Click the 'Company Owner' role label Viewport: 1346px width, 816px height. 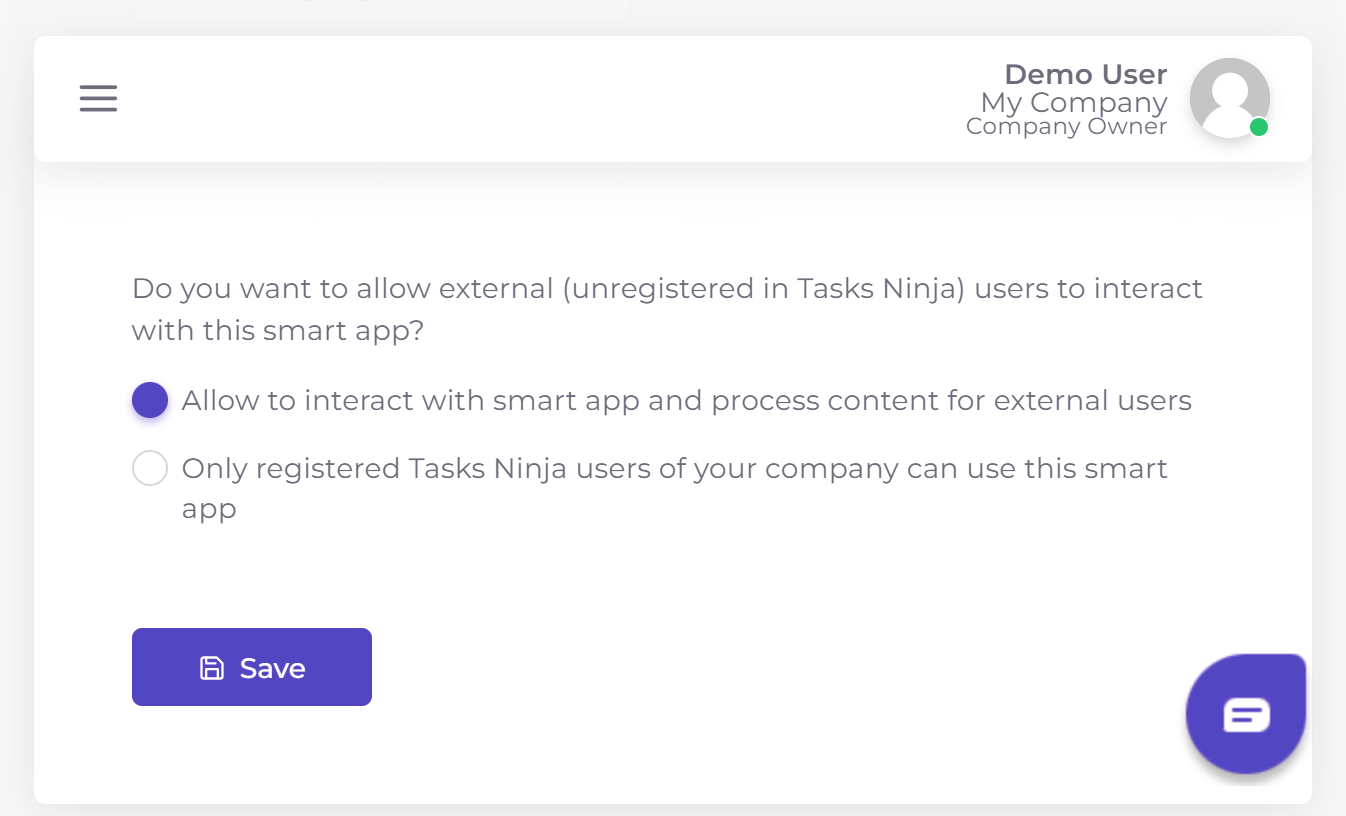point(1066,126)
